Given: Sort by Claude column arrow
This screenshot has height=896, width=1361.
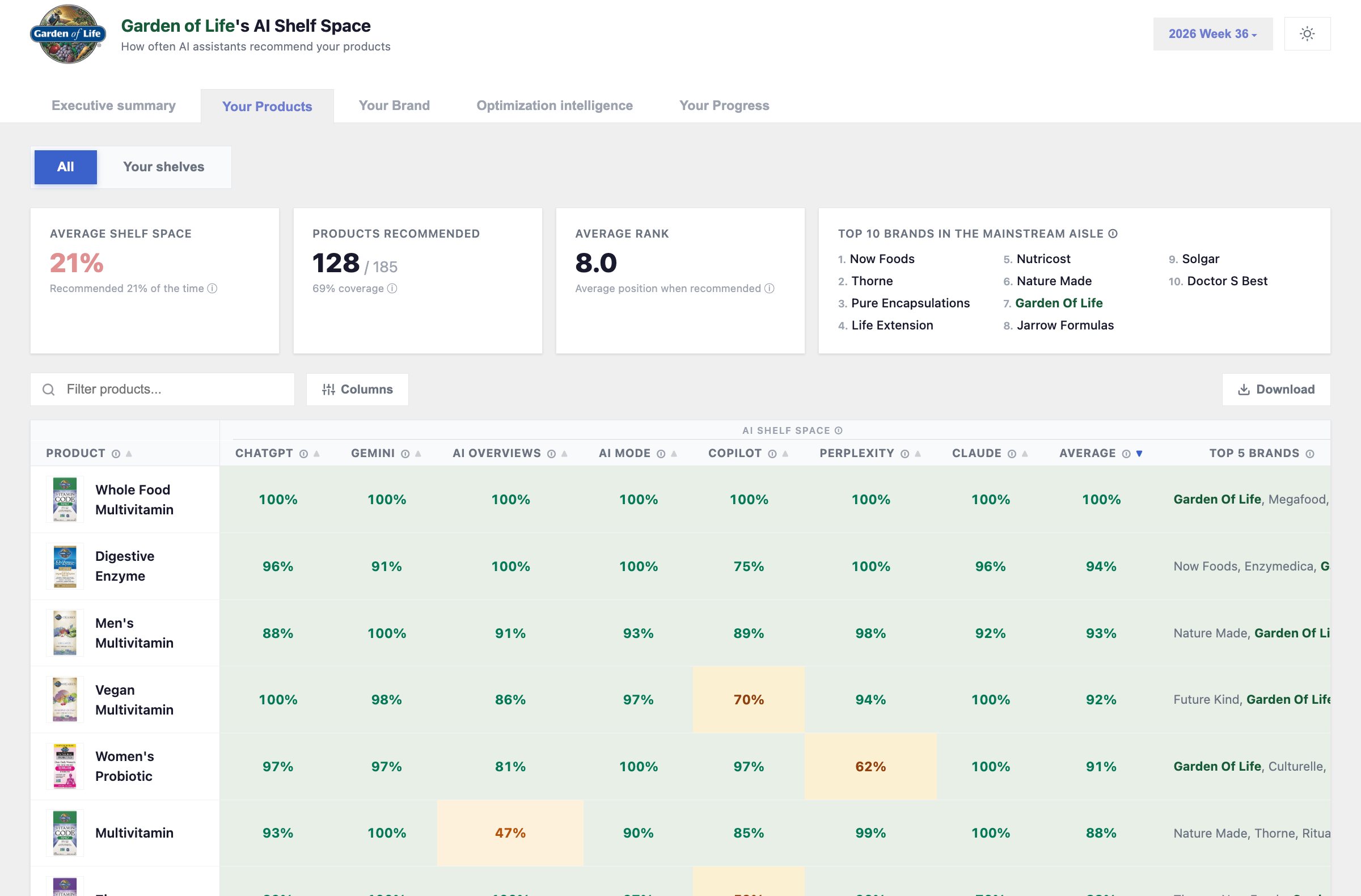Looking at the screenshot, I should [x=1025, y=454].
